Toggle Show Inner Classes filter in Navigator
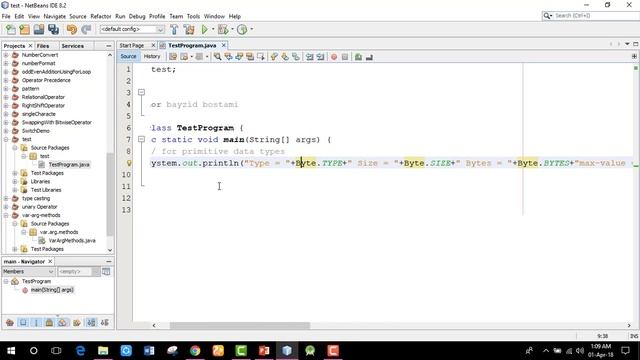This screenshot has height=360, width=640. coord(62,322)
